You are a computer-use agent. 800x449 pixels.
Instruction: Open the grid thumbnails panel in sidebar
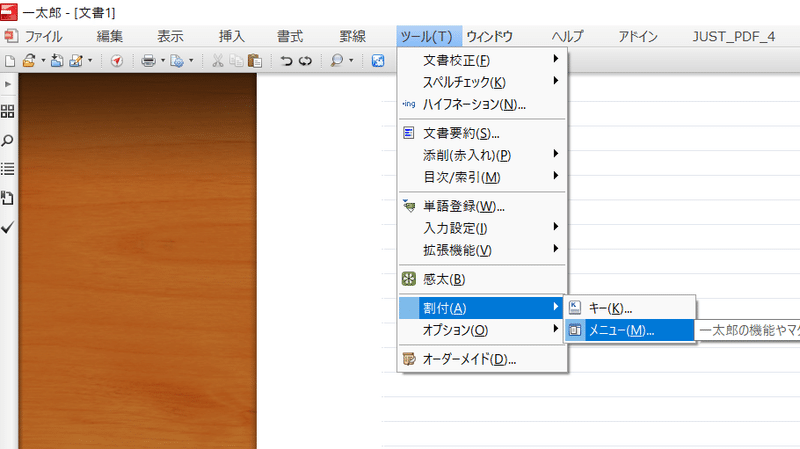point(8,112)
